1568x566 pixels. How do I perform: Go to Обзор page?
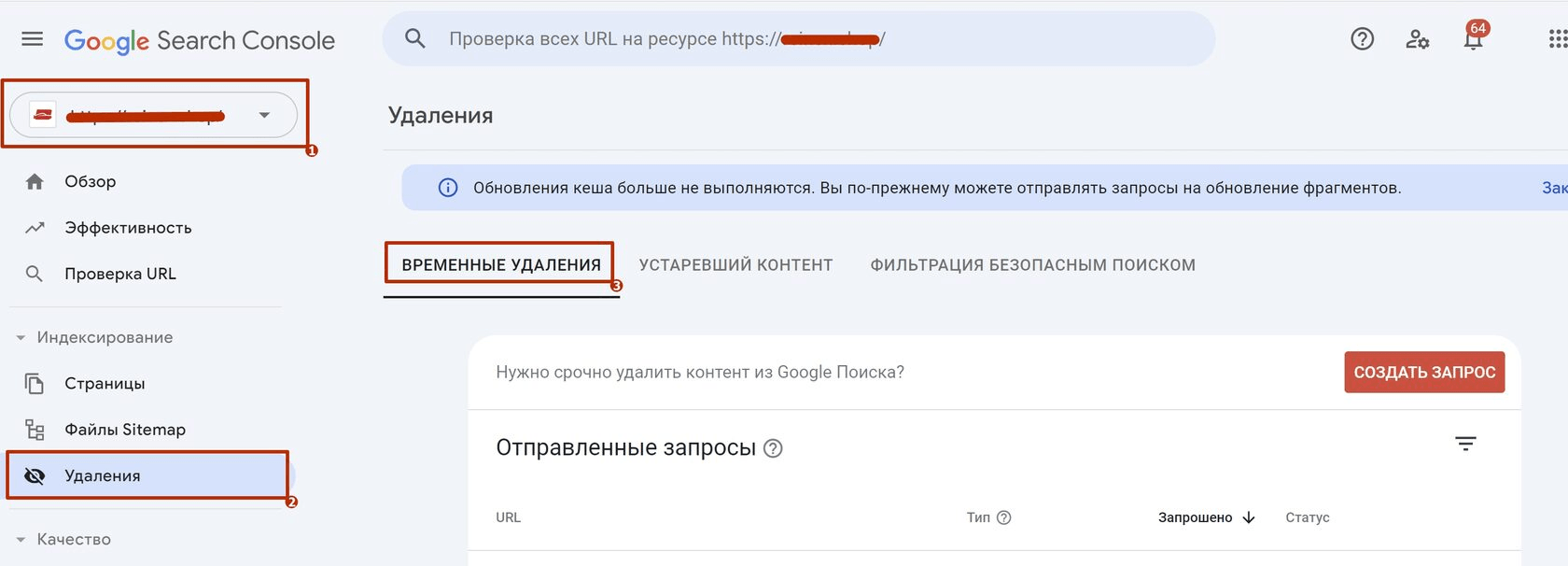(x=90, y=181)
